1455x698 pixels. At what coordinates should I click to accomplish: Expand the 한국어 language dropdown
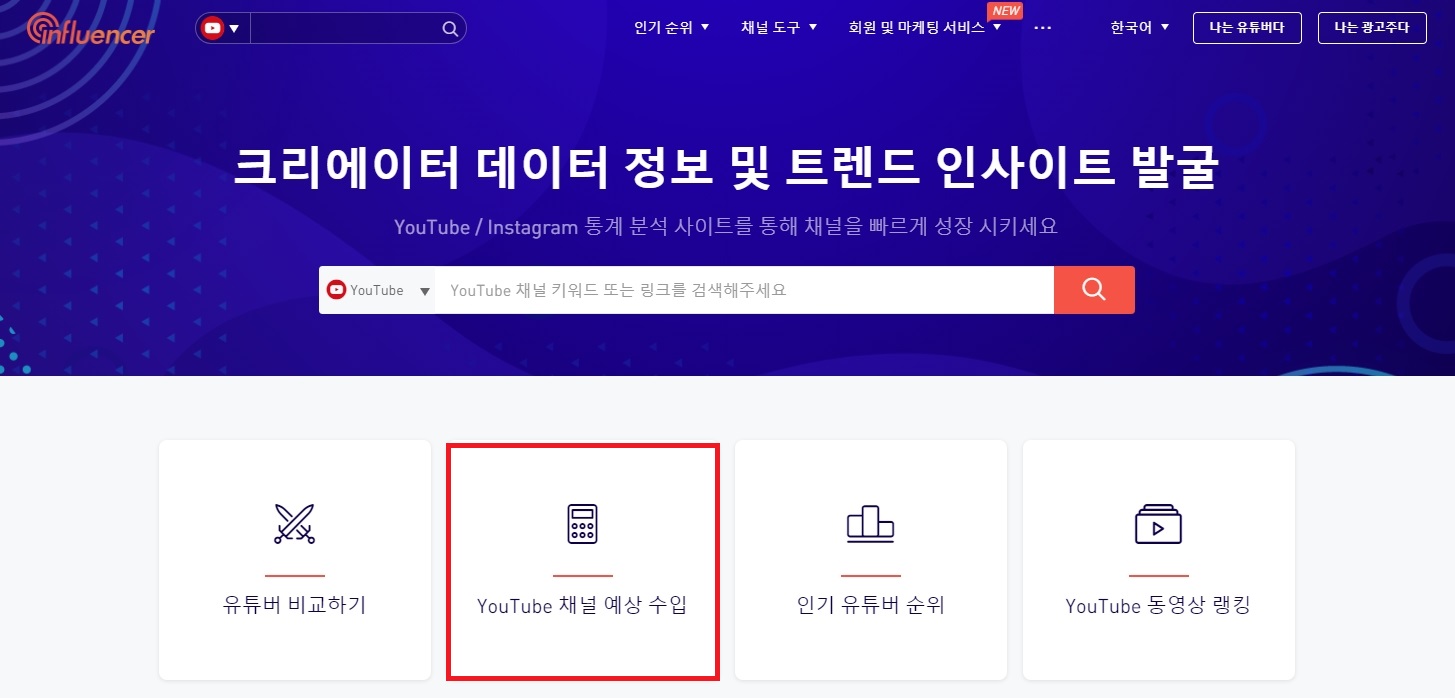(1140, 27)
